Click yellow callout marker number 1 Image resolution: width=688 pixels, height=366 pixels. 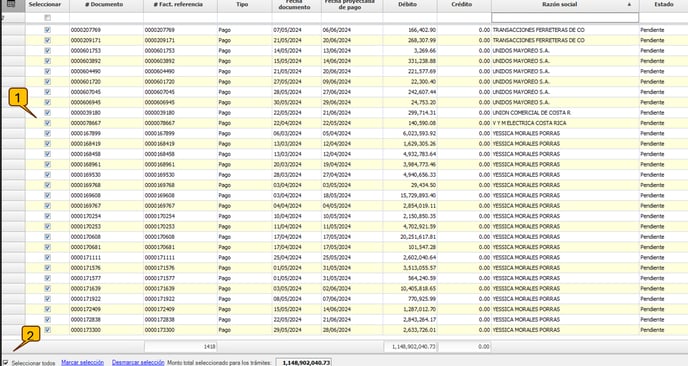coord(18,97)
